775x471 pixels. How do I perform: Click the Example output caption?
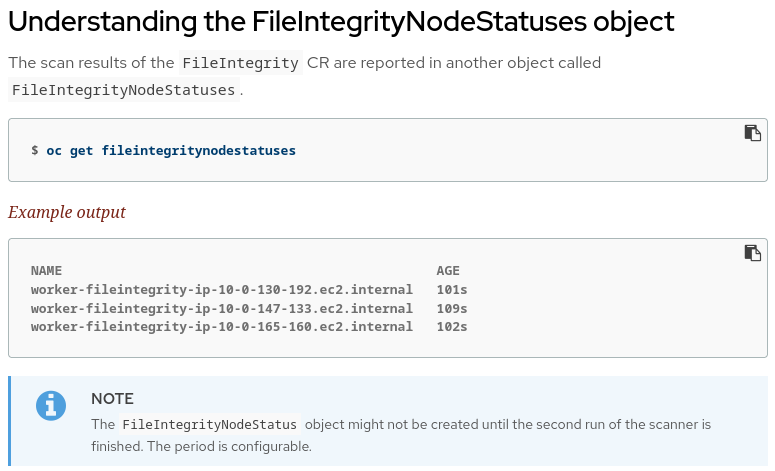pyautogui.click(x=67, y=212)
